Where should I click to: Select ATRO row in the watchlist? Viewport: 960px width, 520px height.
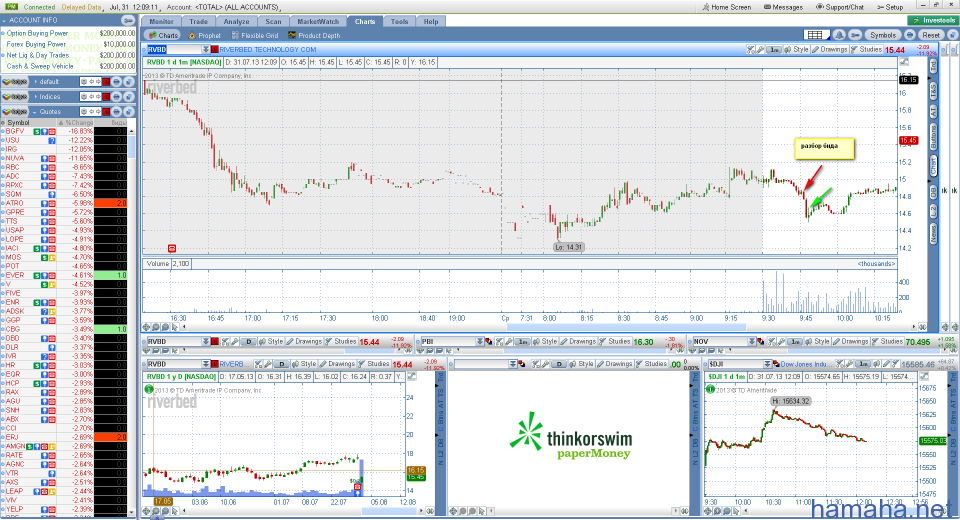coord(64,203)
